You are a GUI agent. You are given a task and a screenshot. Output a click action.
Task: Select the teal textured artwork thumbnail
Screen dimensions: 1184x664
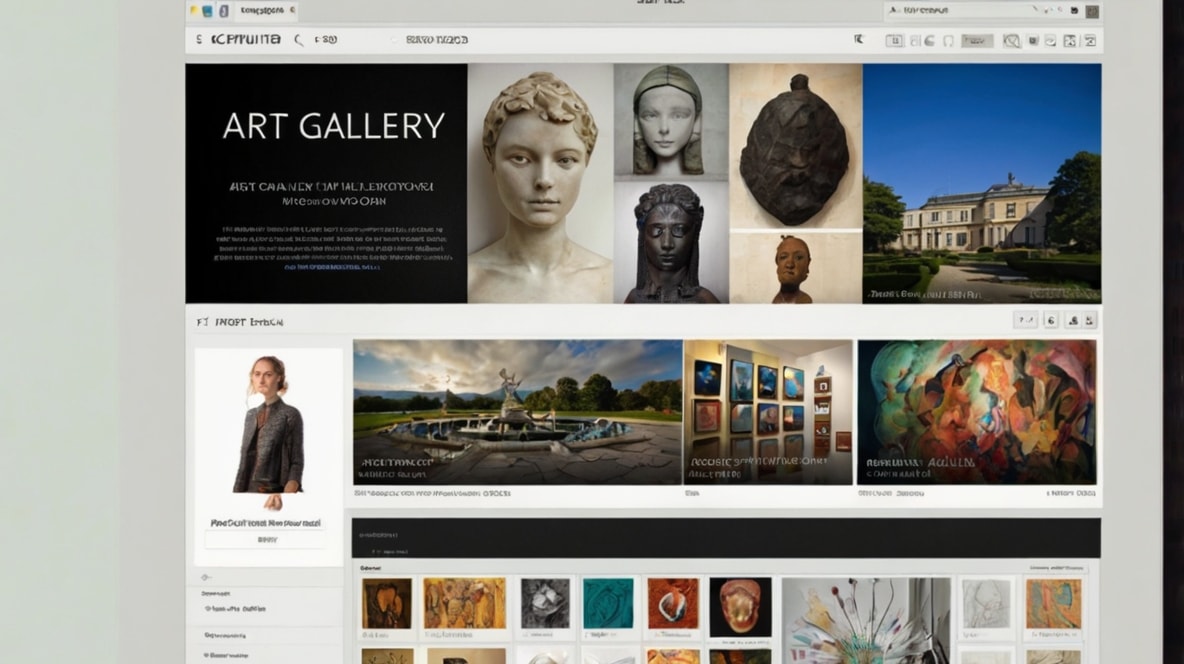pos(608,604)
